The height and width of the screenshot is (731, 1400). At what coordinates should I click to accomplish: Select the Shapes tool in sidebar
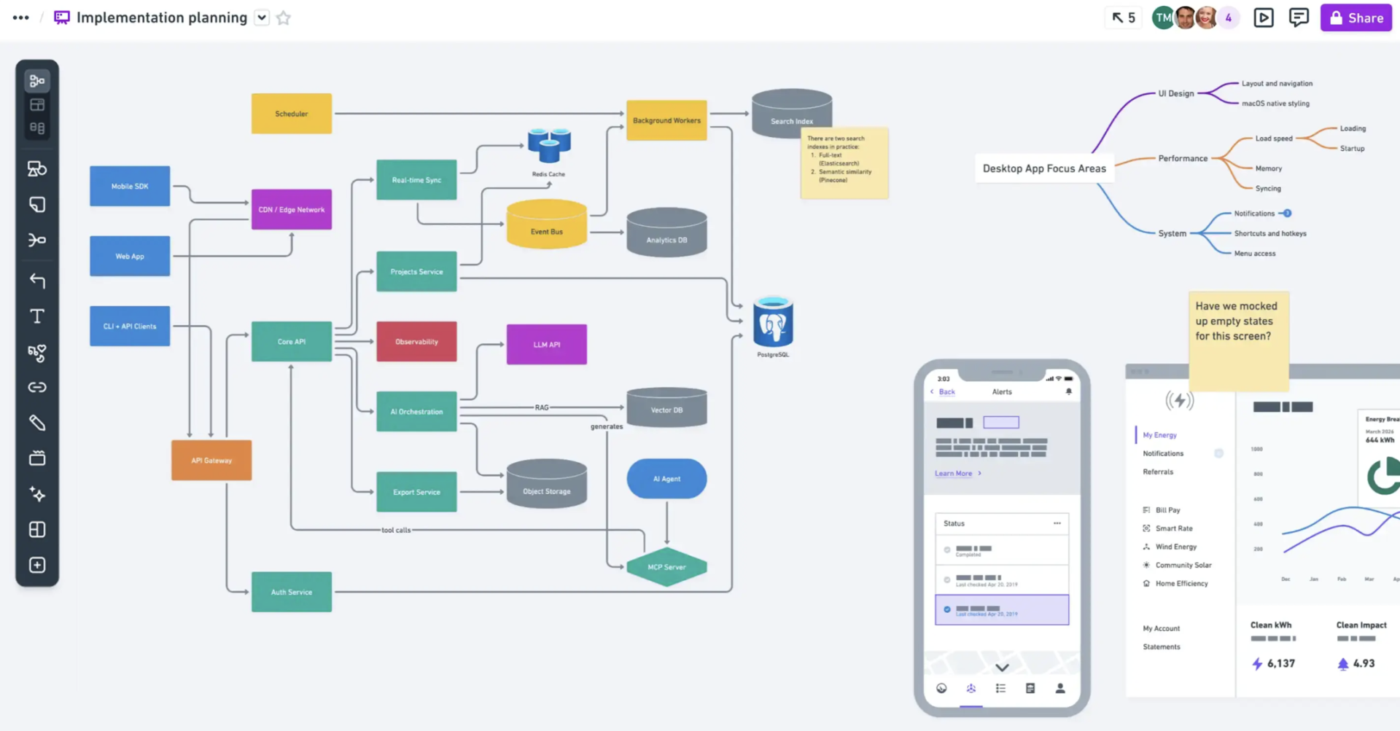(37, 169)
